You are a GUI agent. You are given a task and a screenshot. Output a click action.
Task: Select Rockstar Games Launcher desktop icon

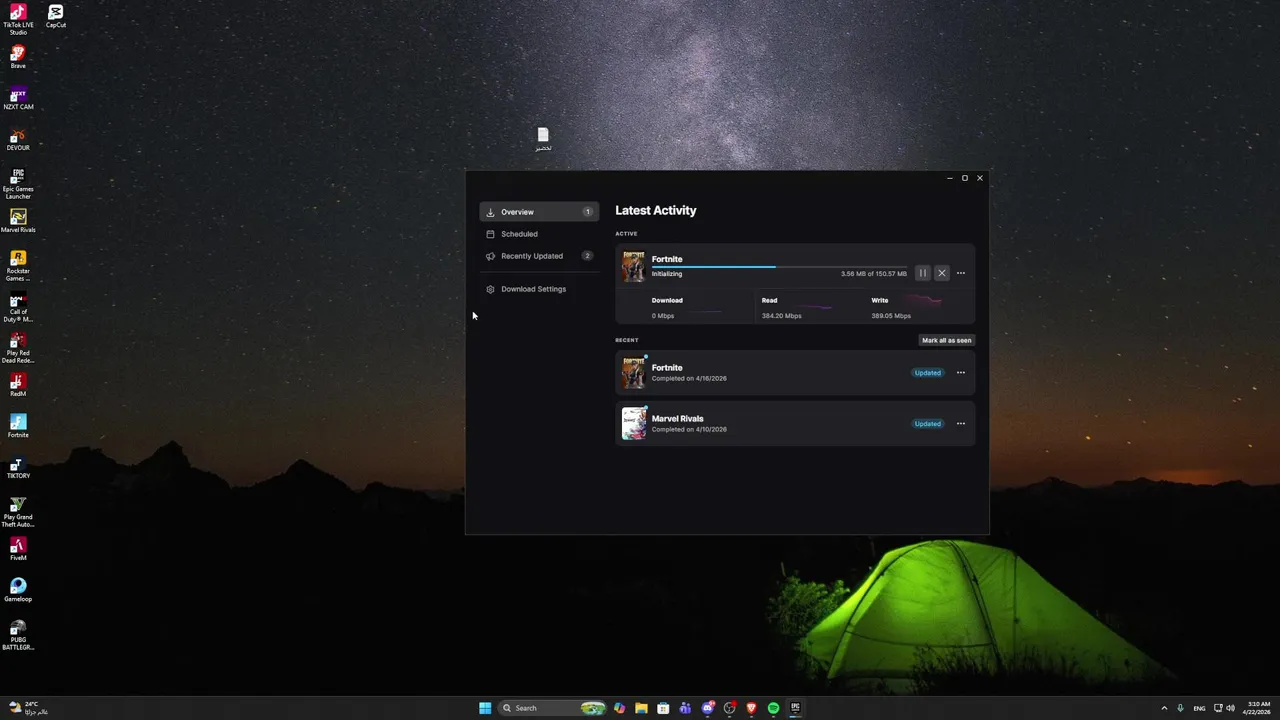(18, 265)
